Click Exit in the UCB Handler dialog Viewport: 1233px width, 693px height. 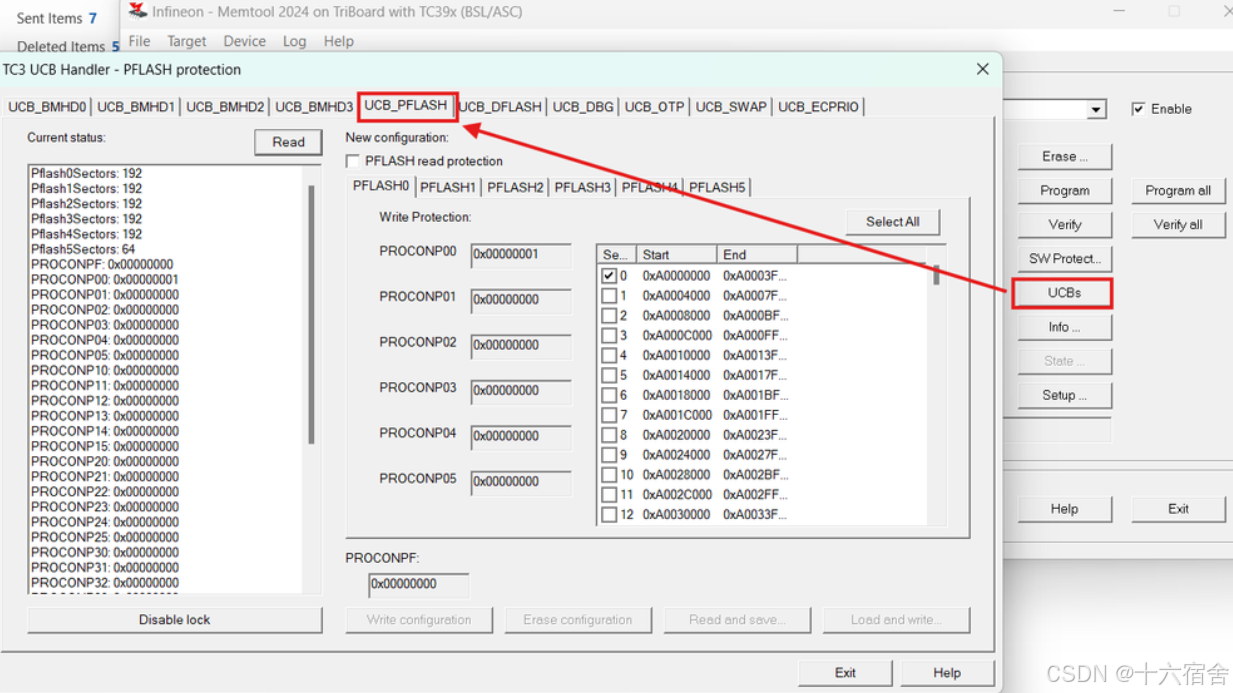pyautogui.click(x=845, y=673)
